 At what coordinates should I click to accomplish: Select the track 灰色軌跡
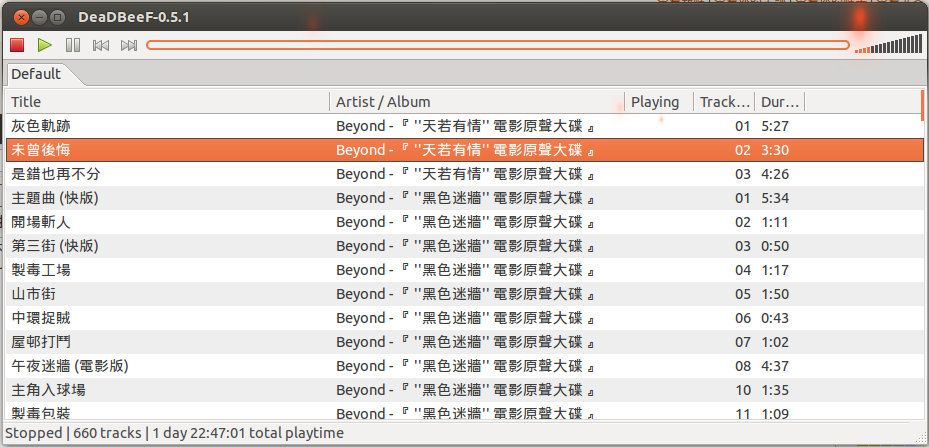point(464,126)
